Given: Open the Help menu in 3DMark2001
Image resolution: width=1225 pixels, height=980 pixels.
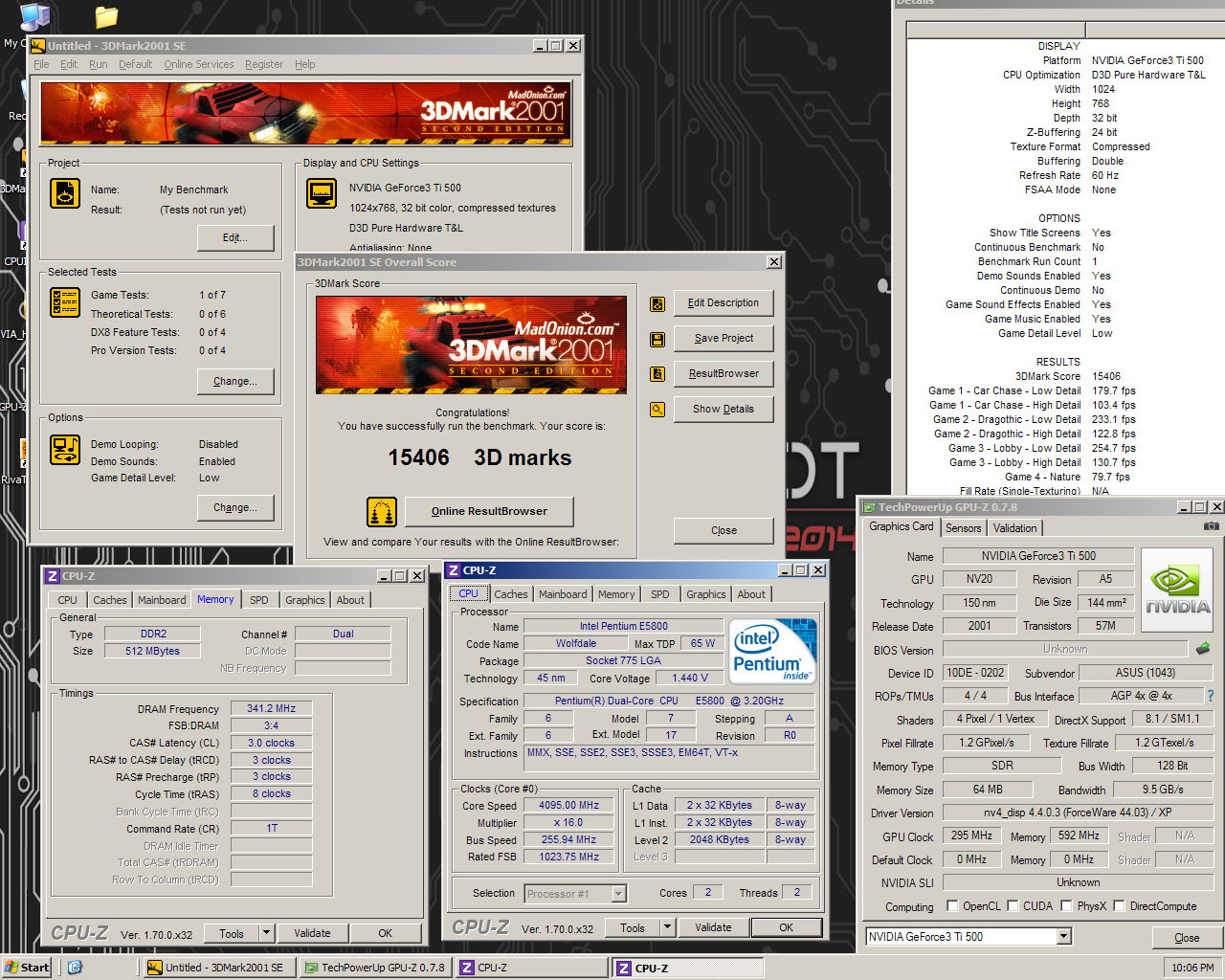Looking at the screenshot, I should 304,64.
